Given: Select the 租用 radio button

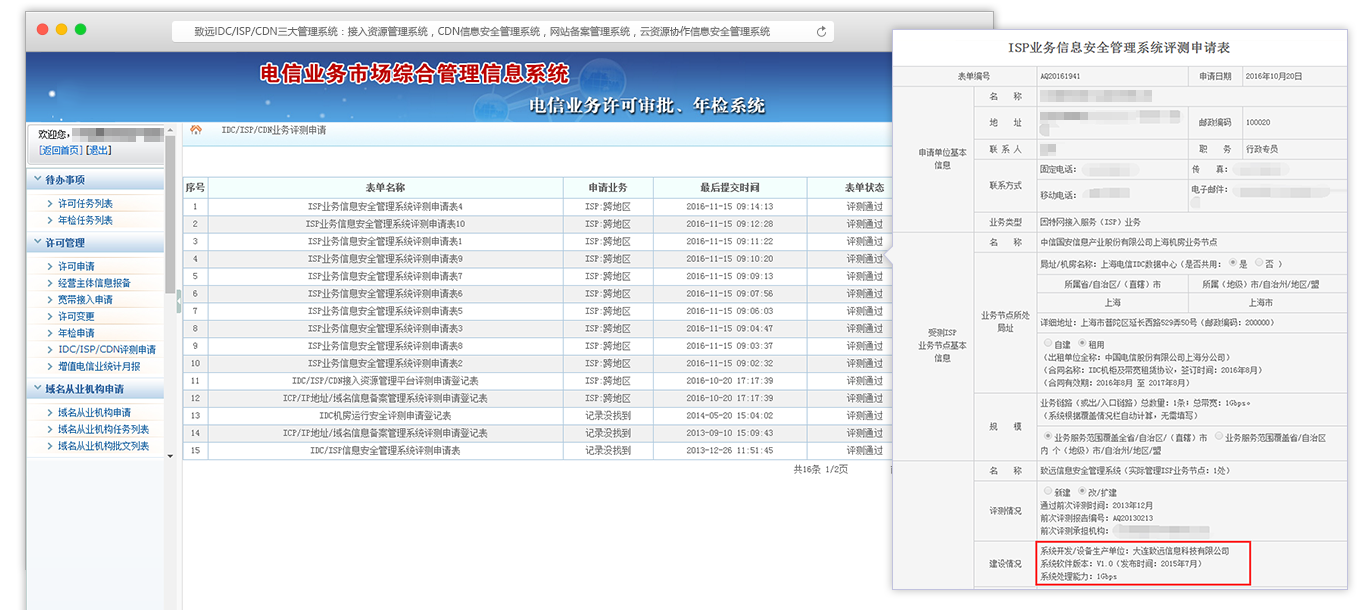Looking at the screenshot, I should click(1081, 343).
